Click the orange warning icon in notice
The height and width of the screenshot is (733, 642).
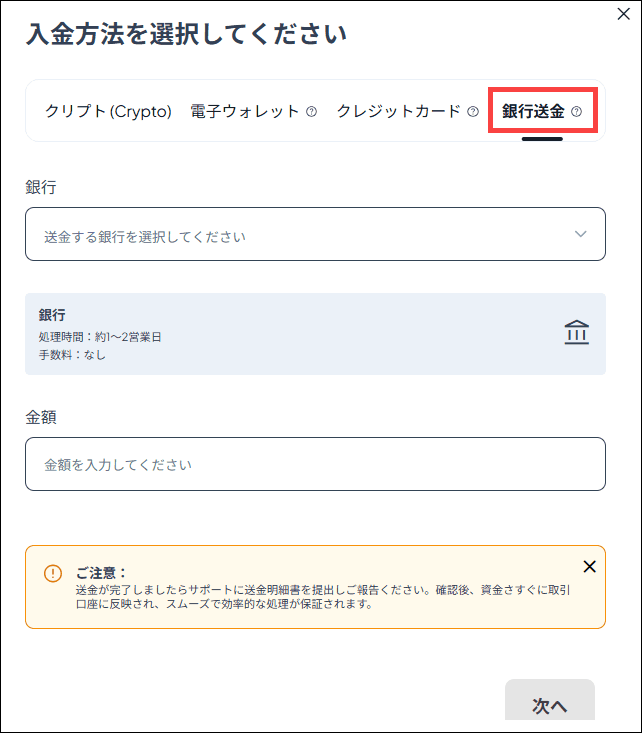click(x=52, y=573)
